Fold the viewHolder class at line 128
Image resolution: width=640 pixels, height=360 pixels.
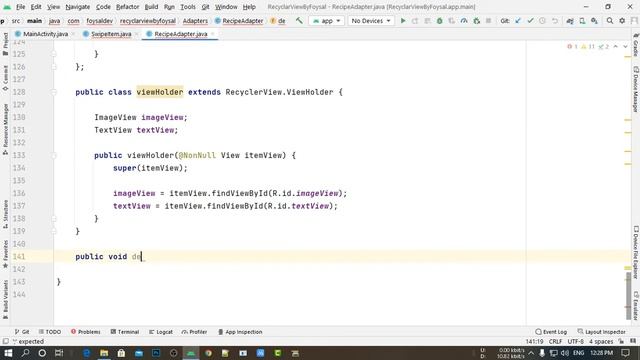[x=54, y=92]
